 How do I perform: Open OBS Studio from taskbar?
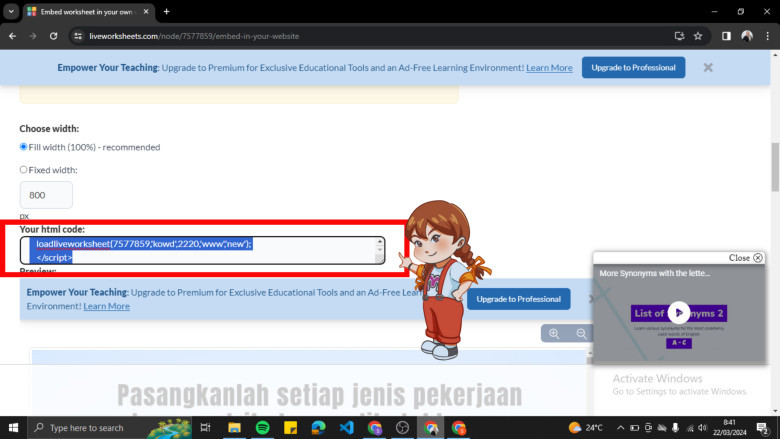pos(402,428)
